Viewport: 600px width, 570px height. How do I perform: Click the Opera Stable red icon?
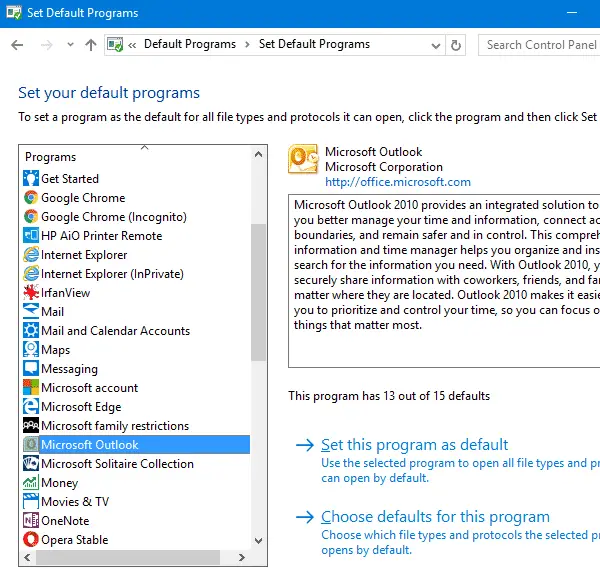point(31,539)
